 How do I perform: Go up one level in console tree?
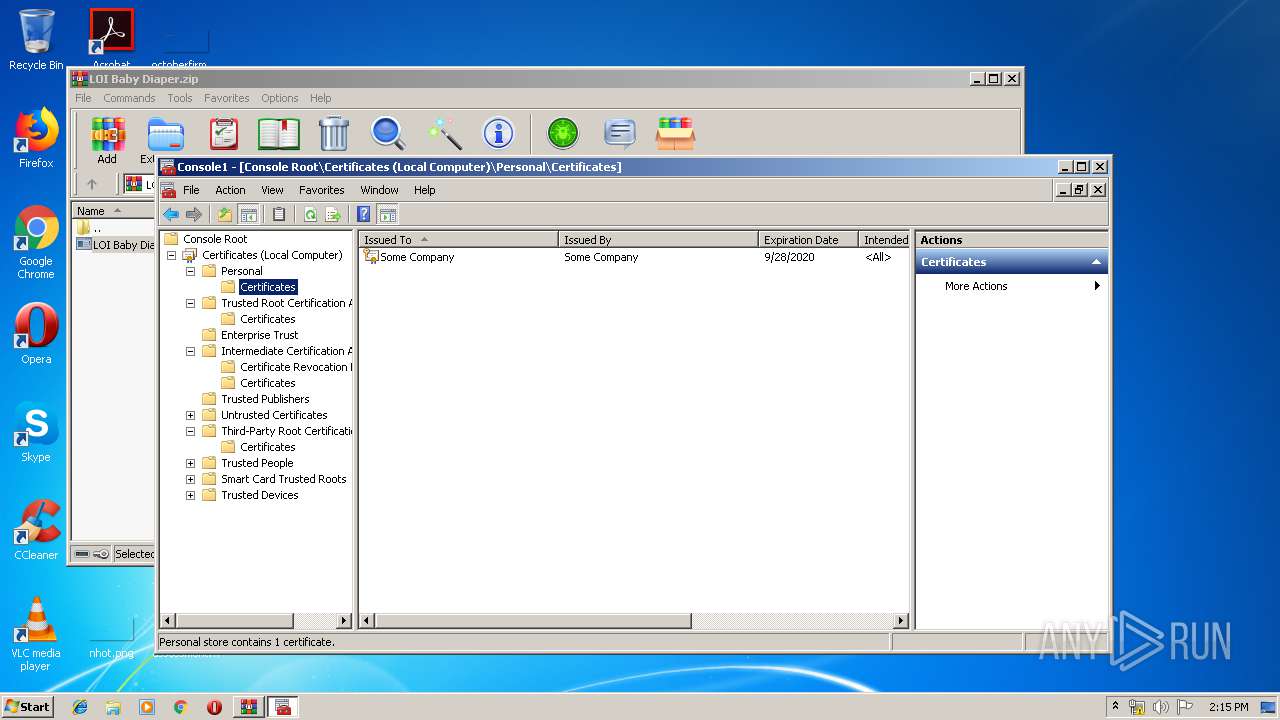pos(225,214)
